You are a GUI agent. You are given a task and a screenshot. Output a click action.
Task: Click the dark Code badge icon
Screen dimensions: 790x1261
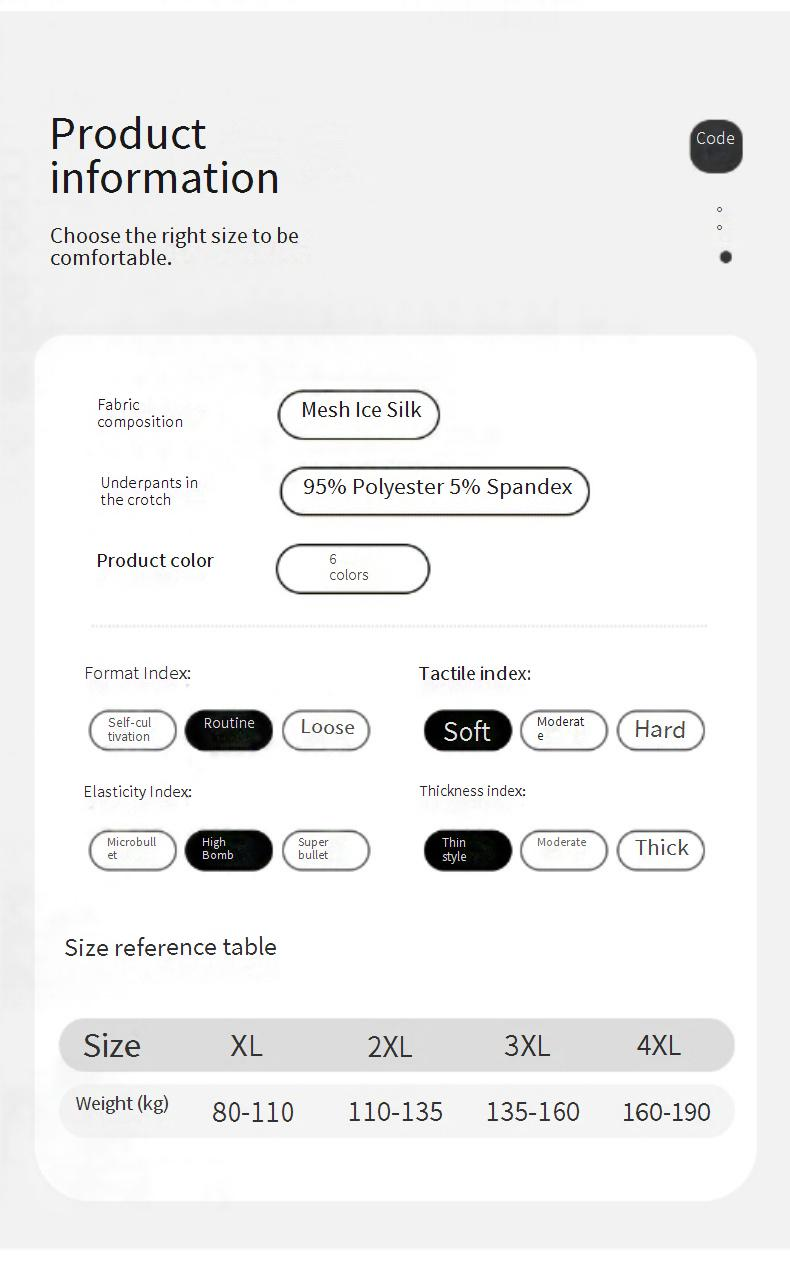tap(716, 146)
